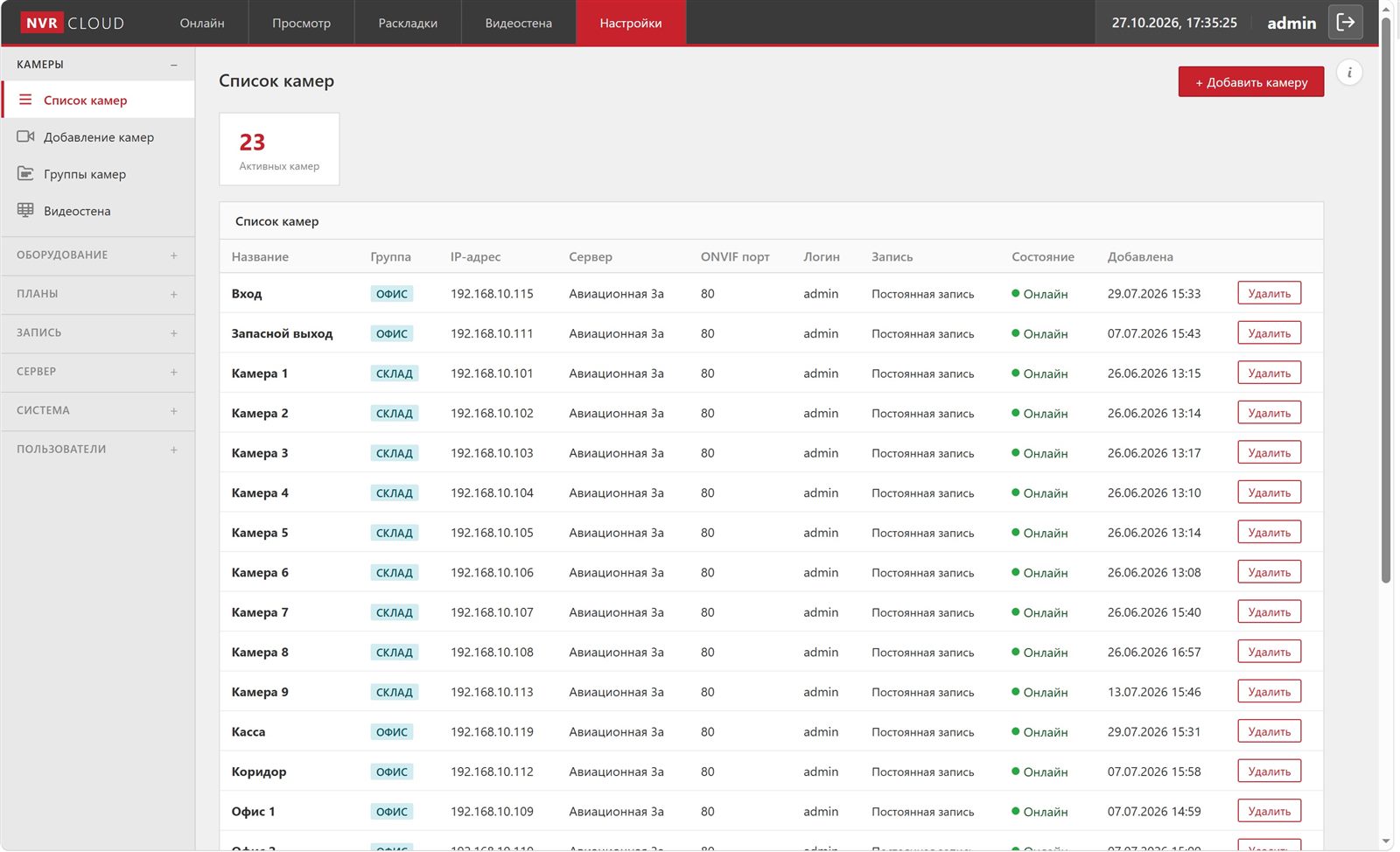The height and width of the screenshot is (852, 1400).
Task: Click date 26.06.2026 16:57
Action: click(1154, 653)
